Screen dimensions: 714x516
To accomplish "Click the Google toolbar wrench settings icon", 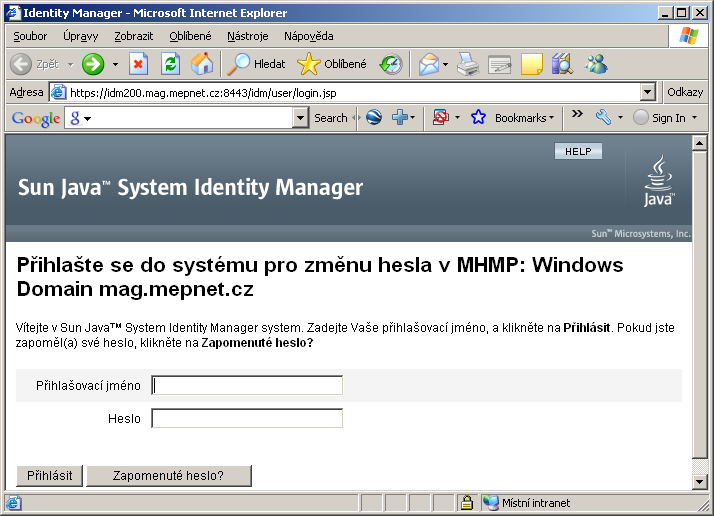I will click(x=603, y=118).
